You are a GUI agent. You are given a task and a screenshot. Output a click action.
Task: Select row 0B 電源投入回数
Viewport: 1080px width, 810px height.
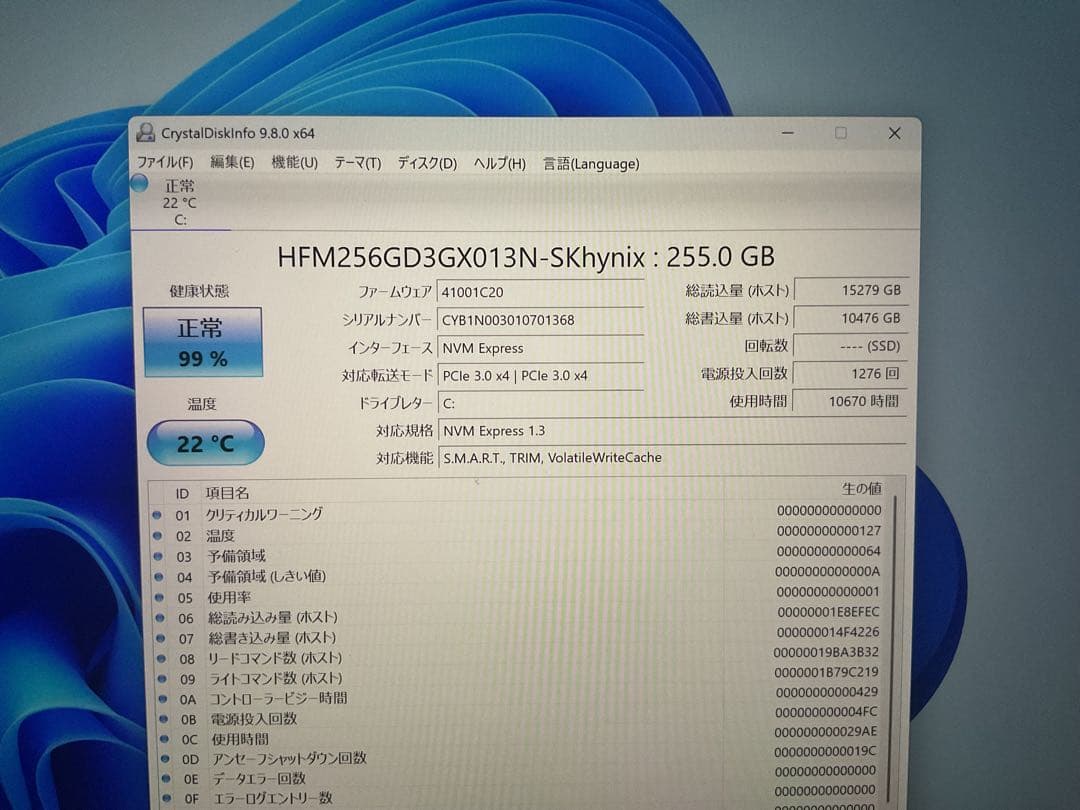coord(517,718)
